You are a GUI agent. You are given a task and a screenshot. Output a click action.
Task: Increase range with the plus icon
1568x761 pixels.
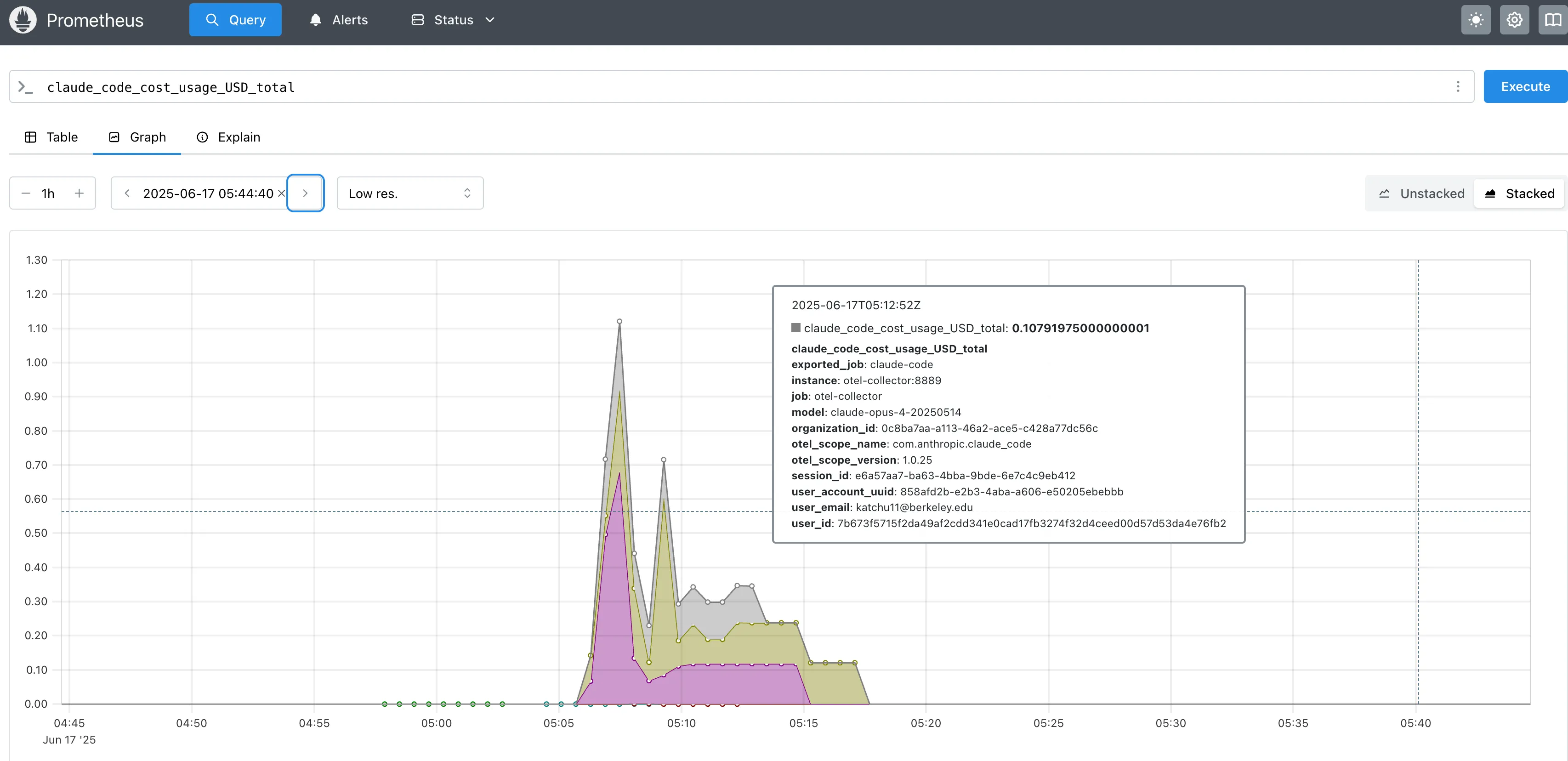[x=79, y=193]
